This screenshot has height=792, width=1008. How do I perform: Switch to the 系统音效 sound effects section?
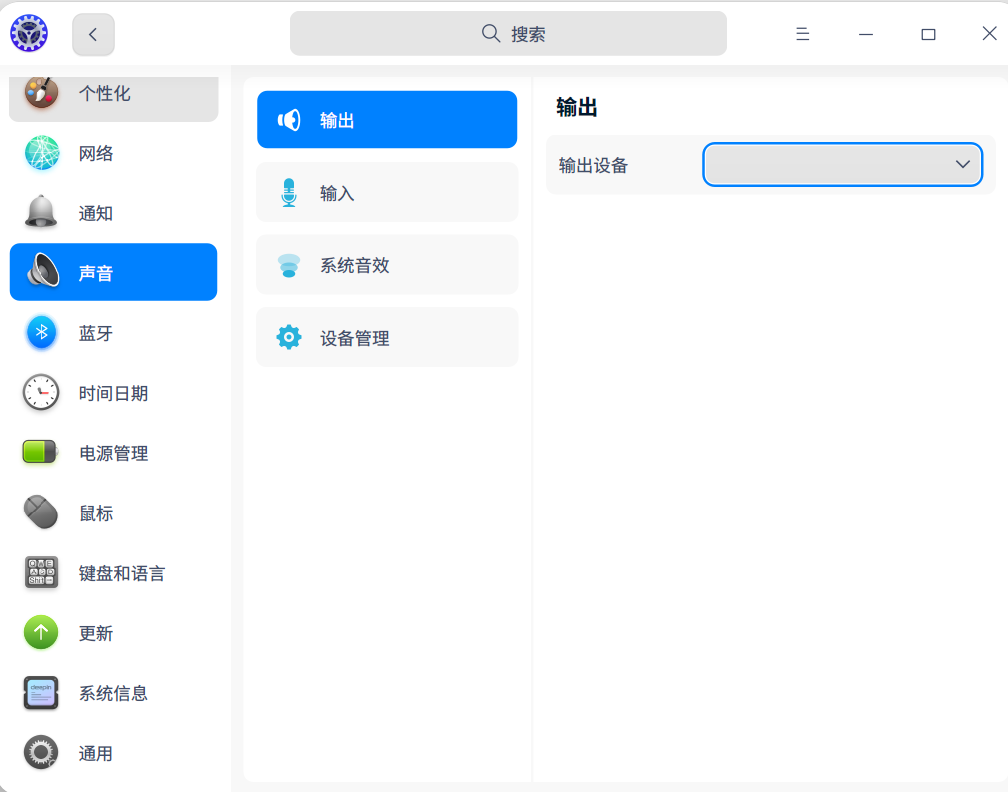[x=387, y=264]
